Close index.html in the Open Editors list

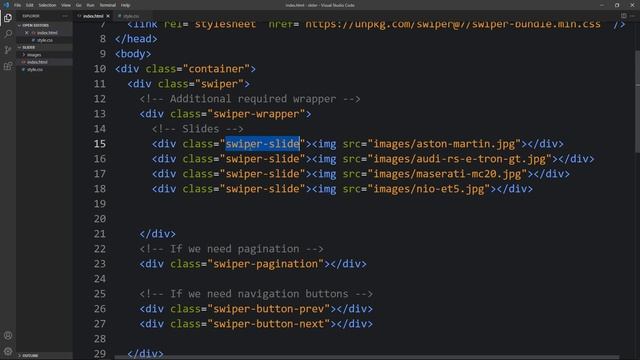pos(27,33)
